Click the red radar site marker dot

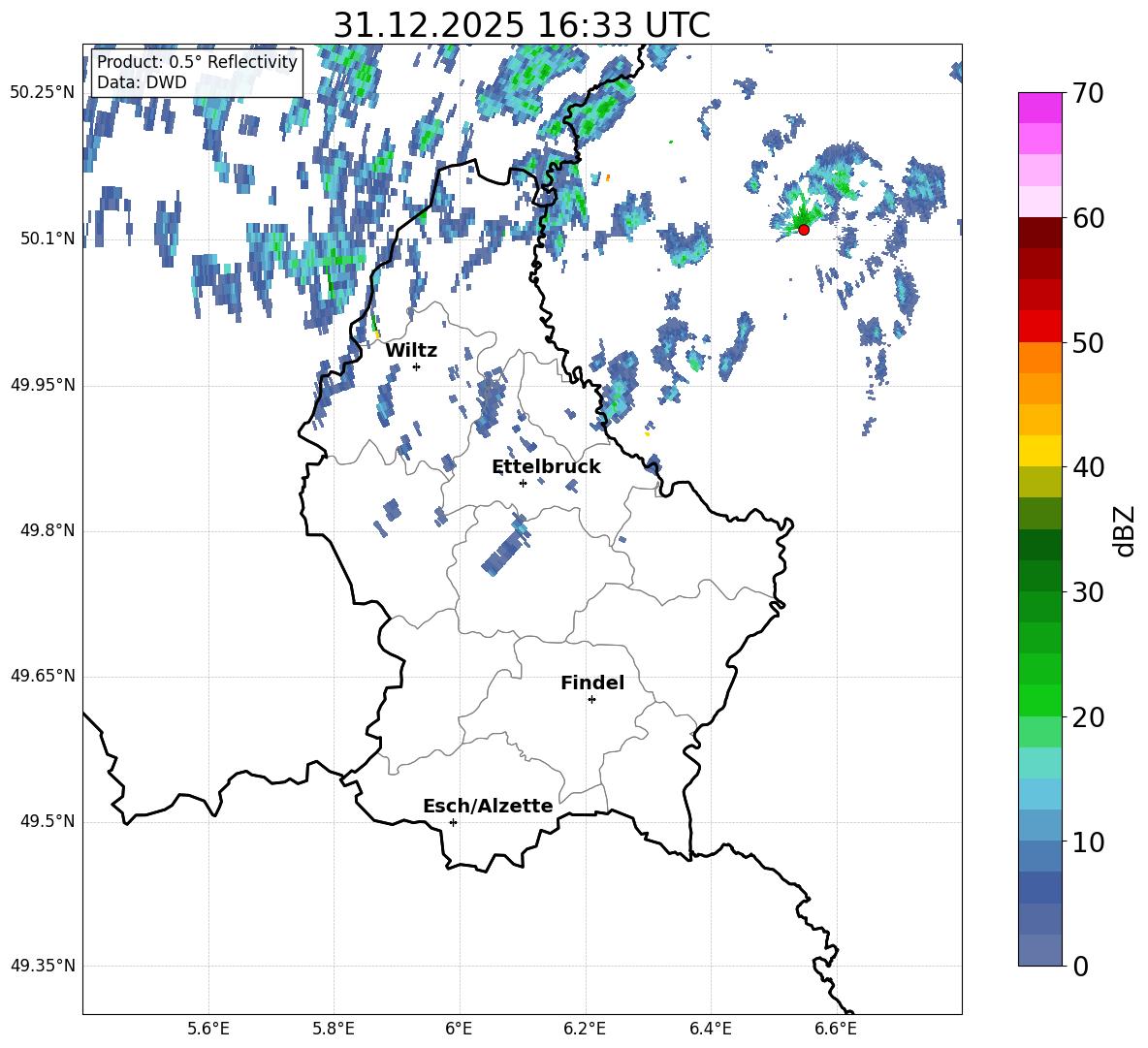pyautogui.click(x=804, y=230)
